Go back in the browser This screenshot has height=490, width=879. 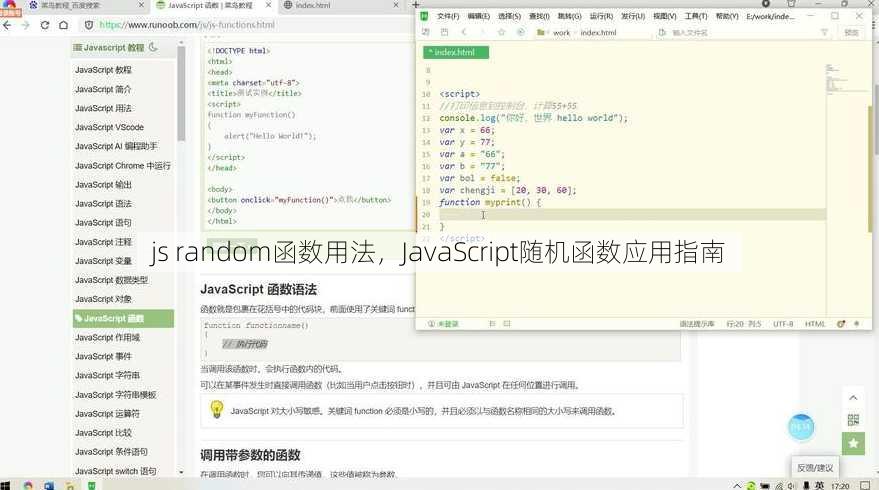(7, 25)
